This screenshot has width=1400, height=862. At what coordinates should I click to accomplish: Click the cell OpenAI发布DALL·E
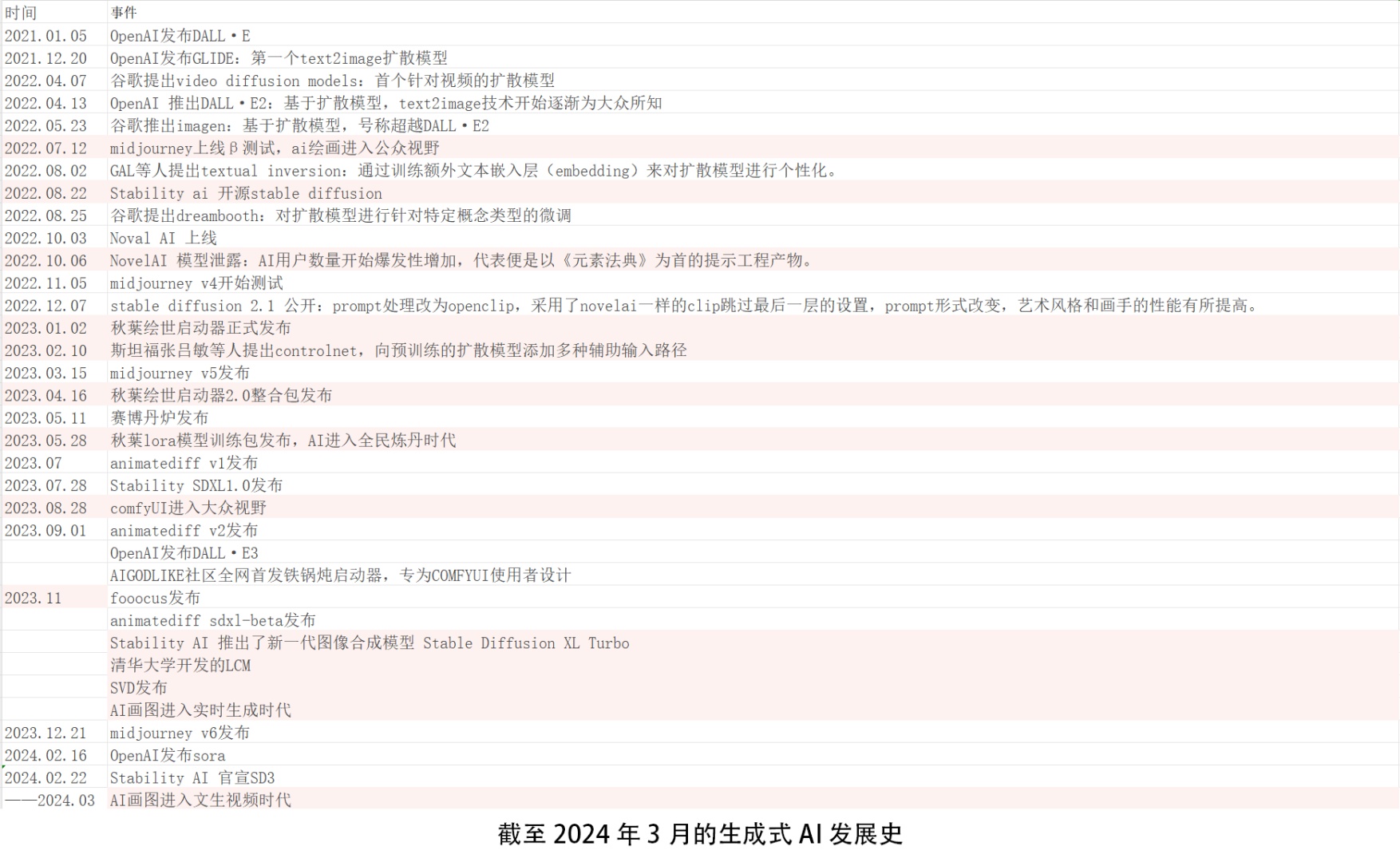point(753,35)
